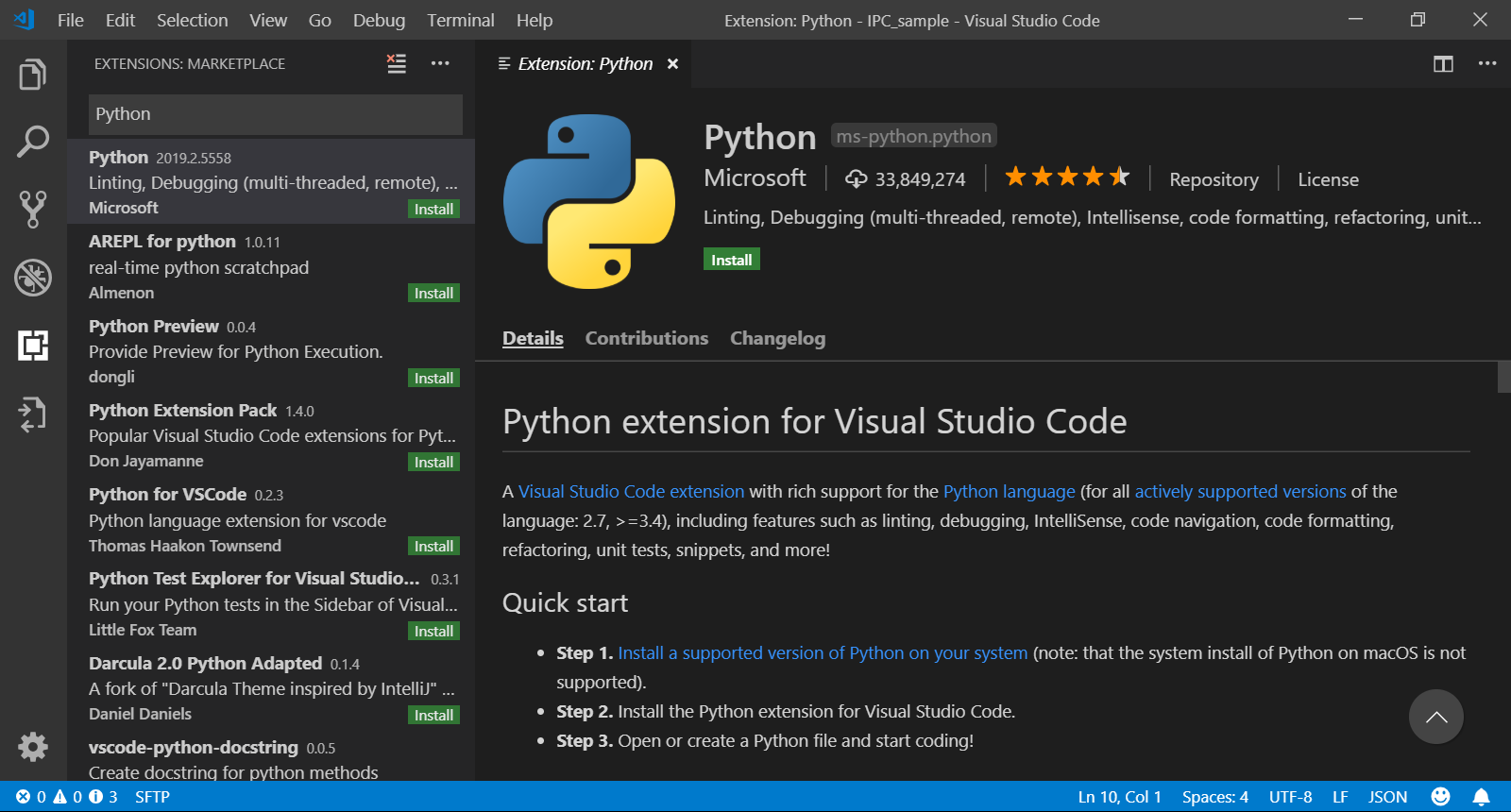This screenshot has height=812, width=1511.
Task: Select AREPL for python extension entry
Action: pos(271,266)
